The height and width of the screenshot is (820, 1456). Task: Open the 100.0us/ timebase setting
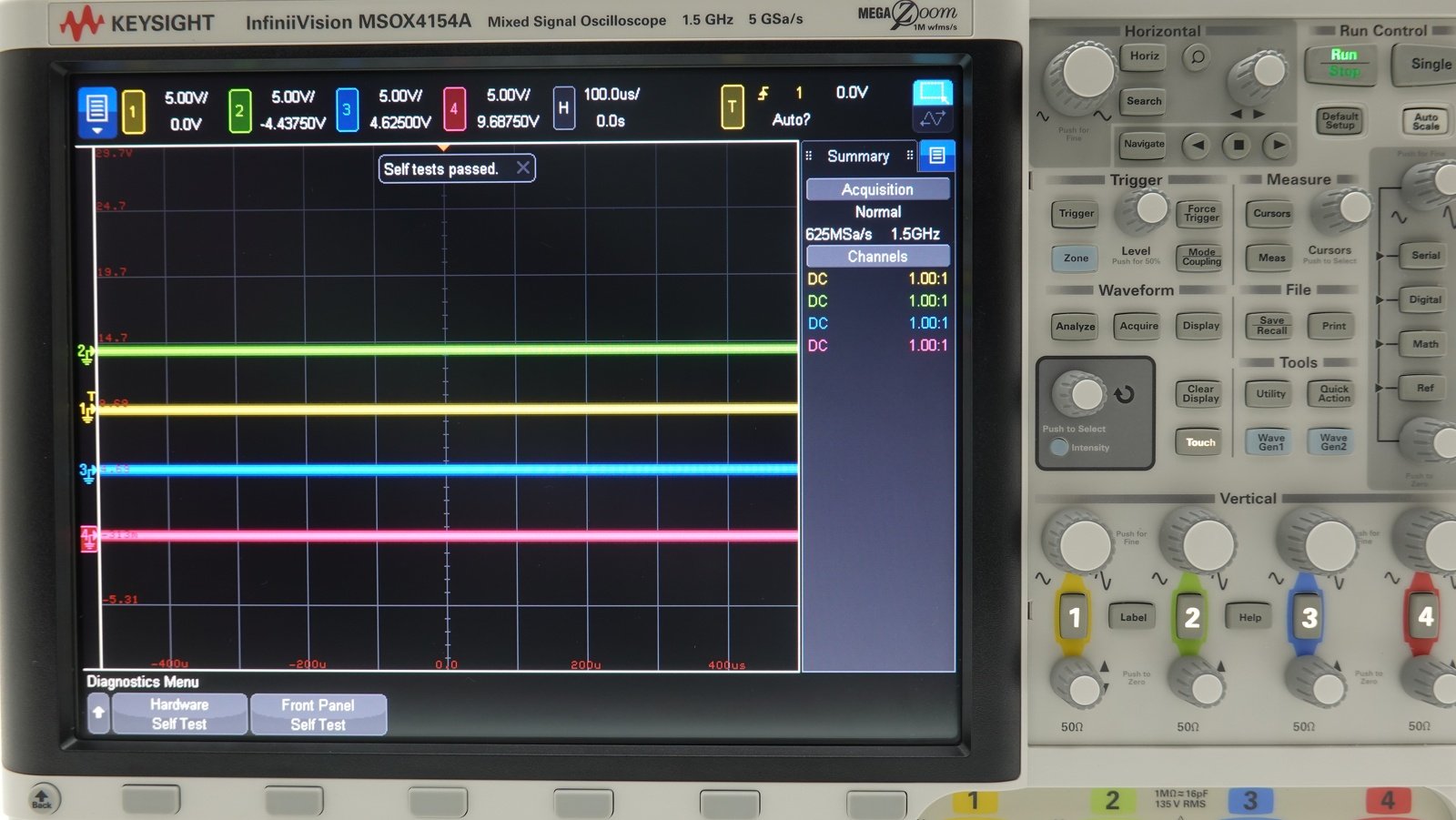coord(611,95)
